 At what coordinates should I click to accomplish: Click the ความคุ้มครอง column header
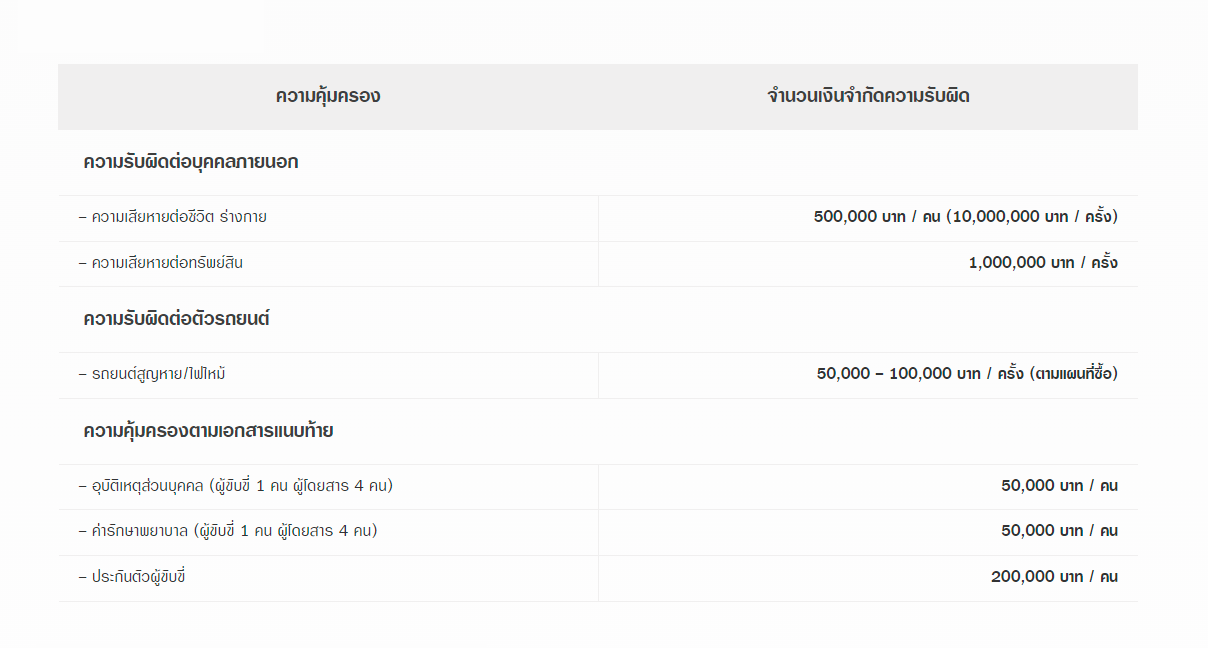click(328, 97)
